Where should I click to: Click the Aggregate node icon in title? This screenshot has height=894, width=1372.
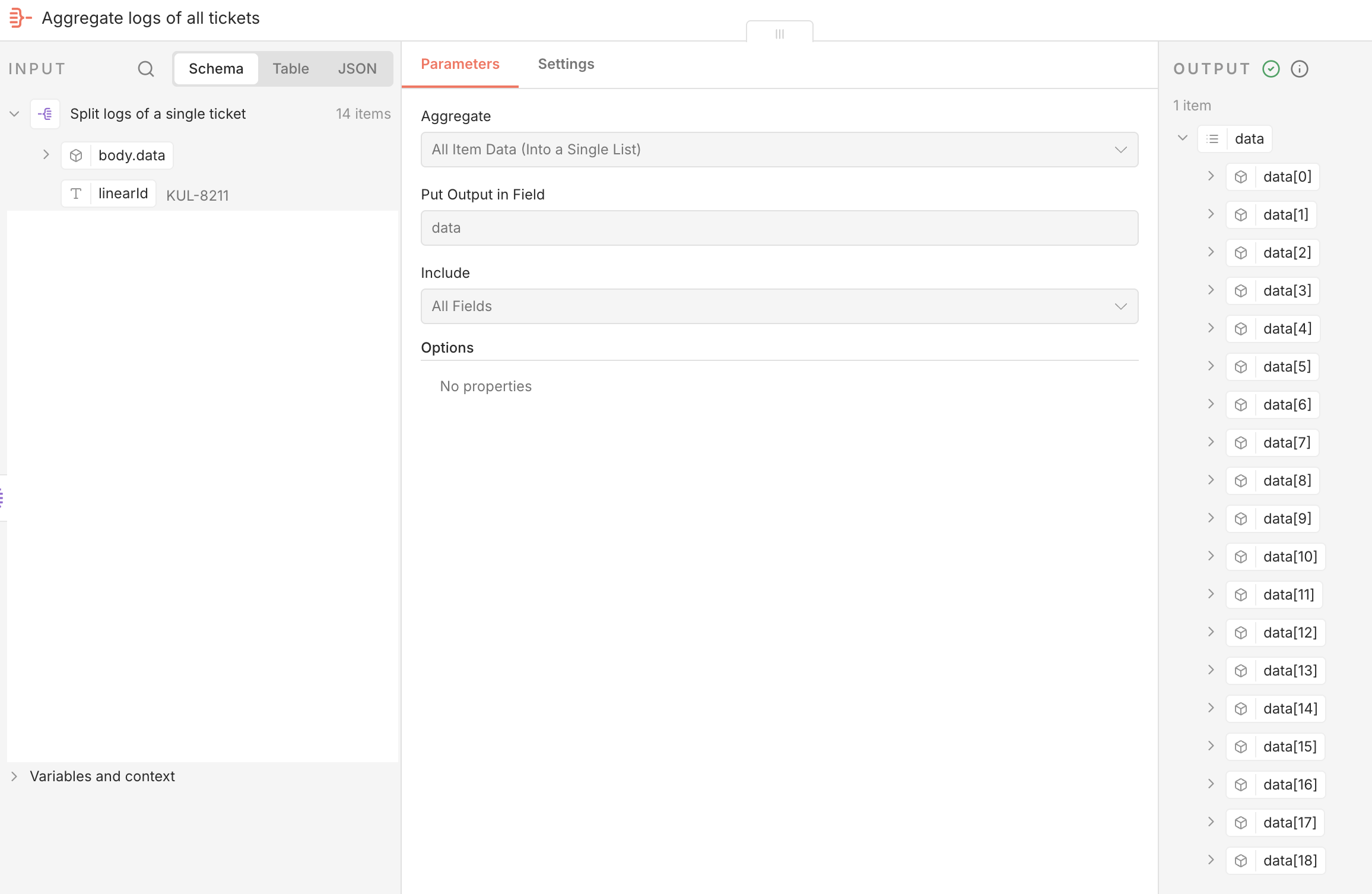[20, 18]
